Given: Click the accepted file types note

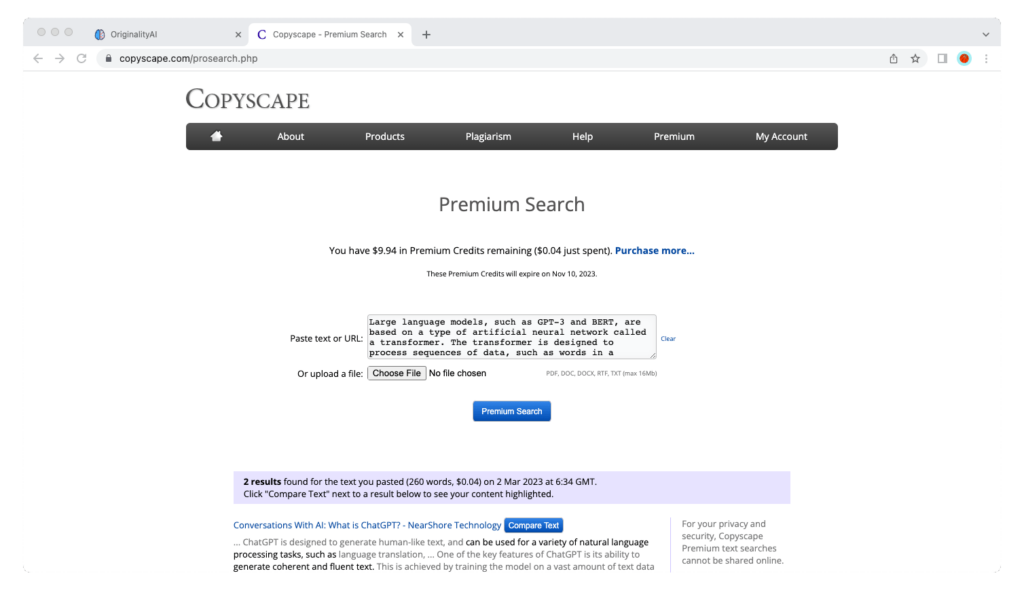Looking at the screenshot, I should coord(601,374).
